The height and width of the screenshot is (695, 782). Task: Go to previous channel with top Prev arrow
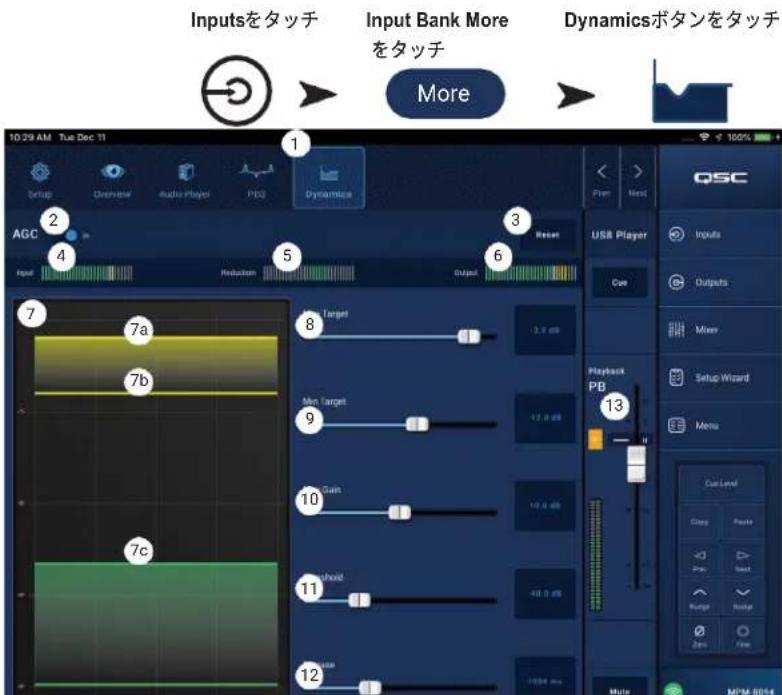[601, 178]
